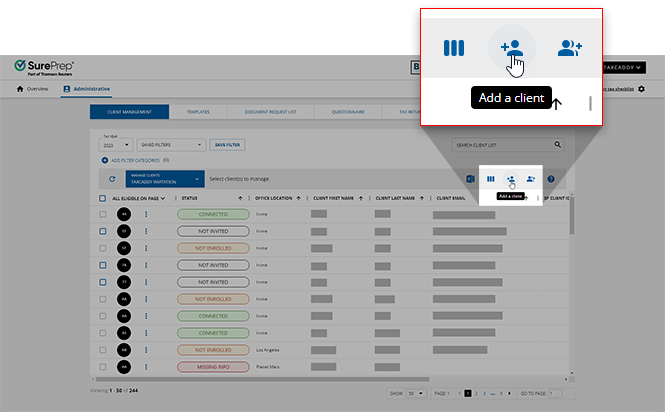
Task: Open the Document Request List tab
Action: click(271, 112)
